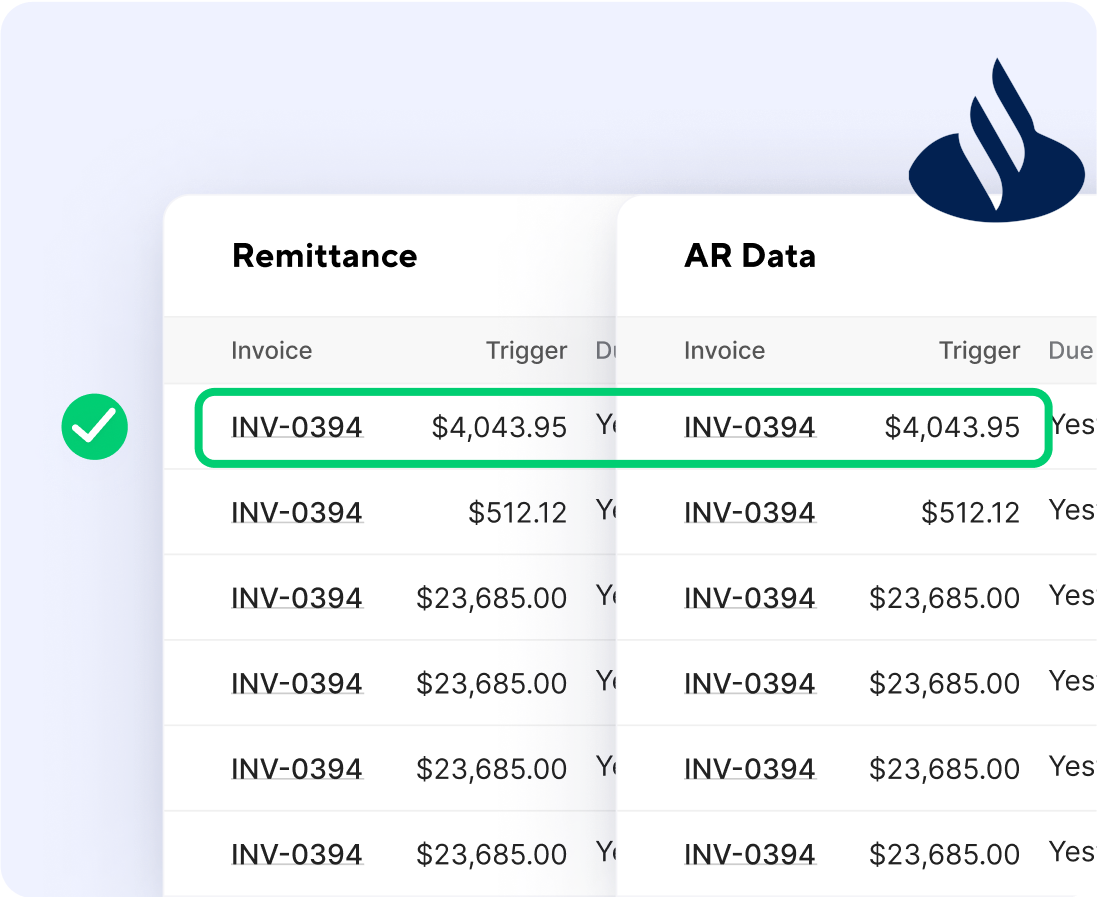Click the $4,043.95 amount in AR Data
Screen dimensions: 1097x897
[x=952, y=428]
